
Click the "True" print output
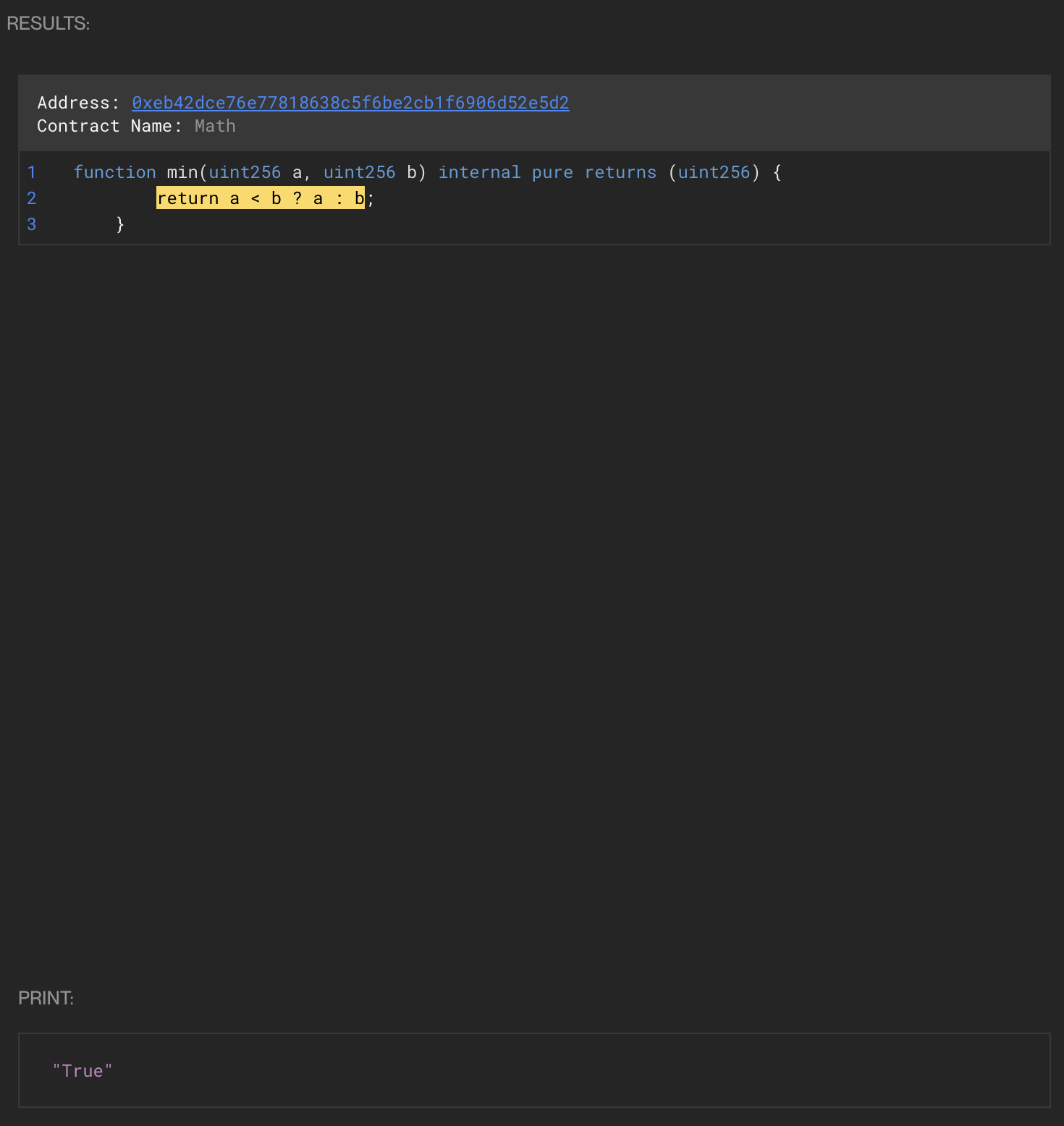click(83, 1071)
